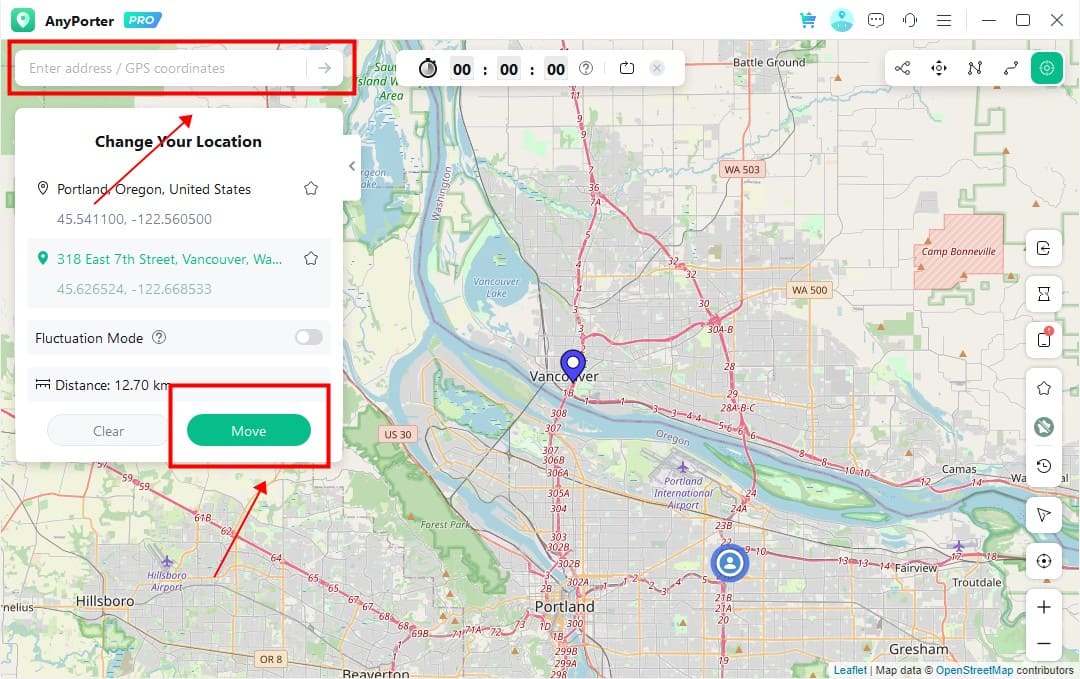Zoom out the map with minus
This screenshot has height=679, width=1080.
click(1043, 643)
